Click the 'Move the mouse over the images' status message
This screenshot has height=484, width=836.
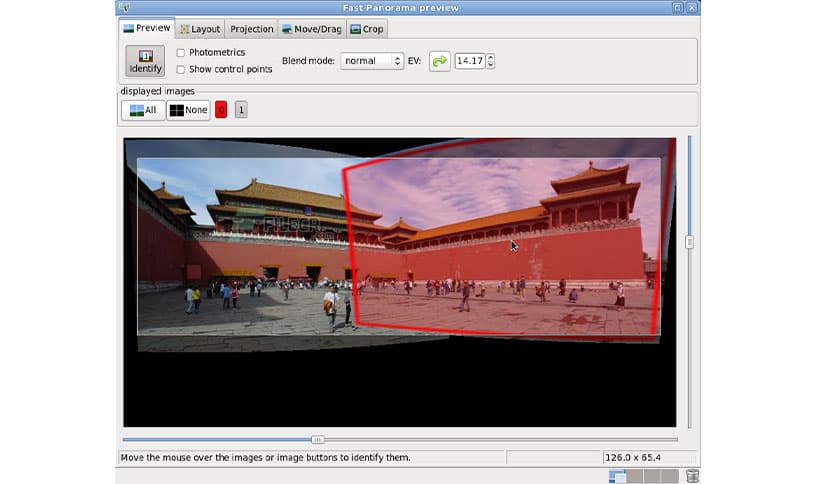265,457
